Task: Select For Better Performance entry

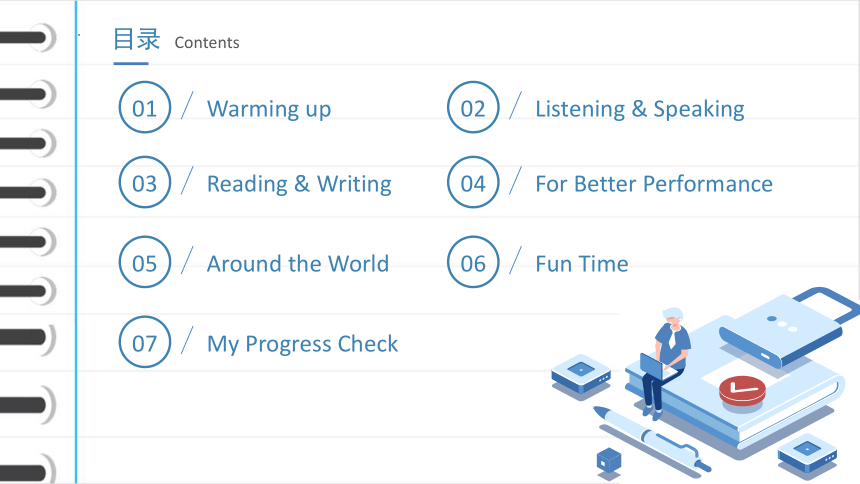Action: [x=654, y=184]
